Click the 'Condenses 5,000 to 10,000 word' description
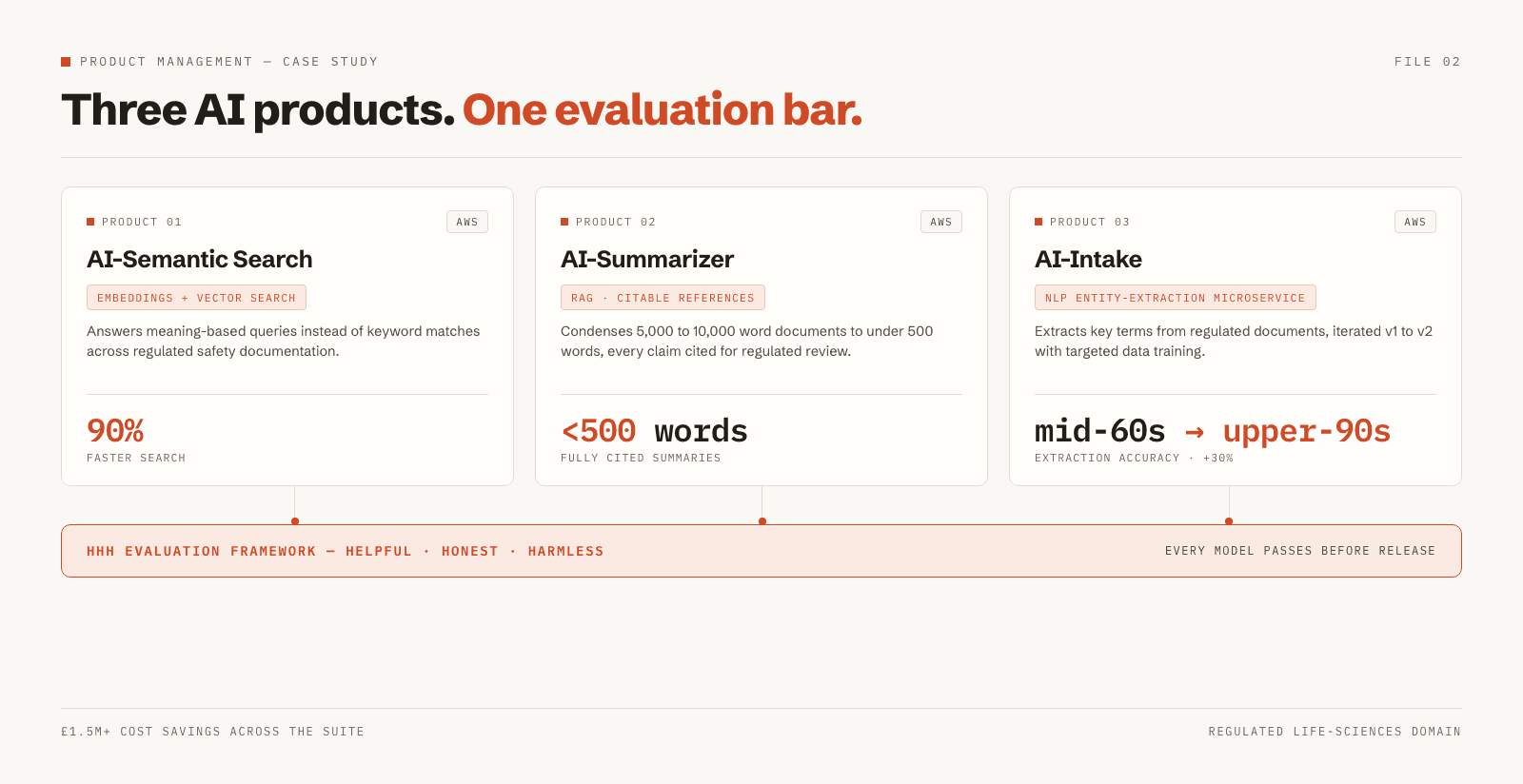Screen dimensions: 1523x784 point(747,341)
